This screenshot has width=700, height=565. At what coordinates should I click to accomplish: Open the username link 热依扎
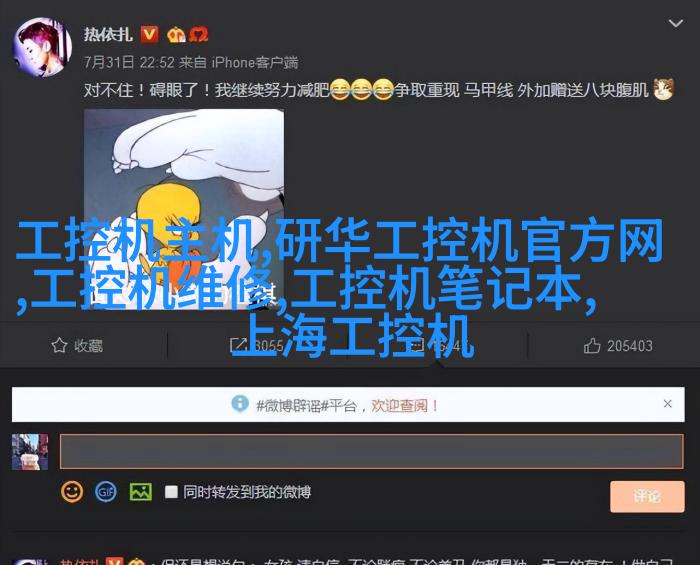coord(108,34)
